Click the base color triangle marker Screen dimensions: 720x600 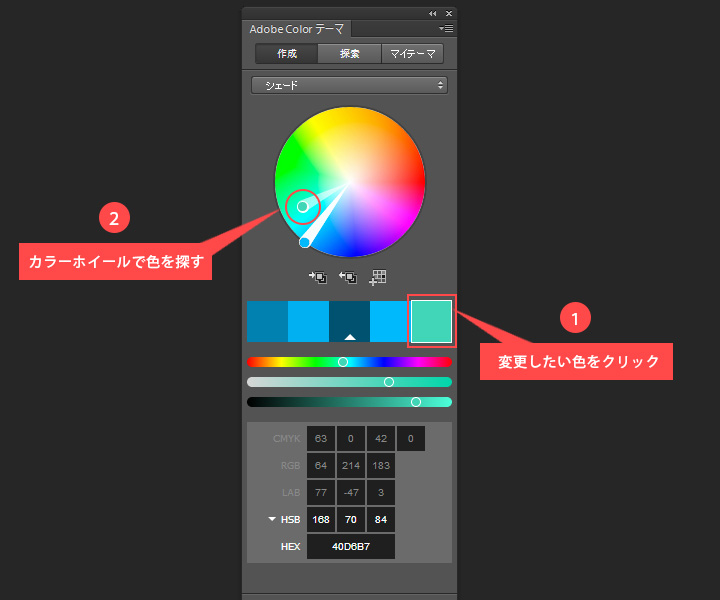pos(350,337)
